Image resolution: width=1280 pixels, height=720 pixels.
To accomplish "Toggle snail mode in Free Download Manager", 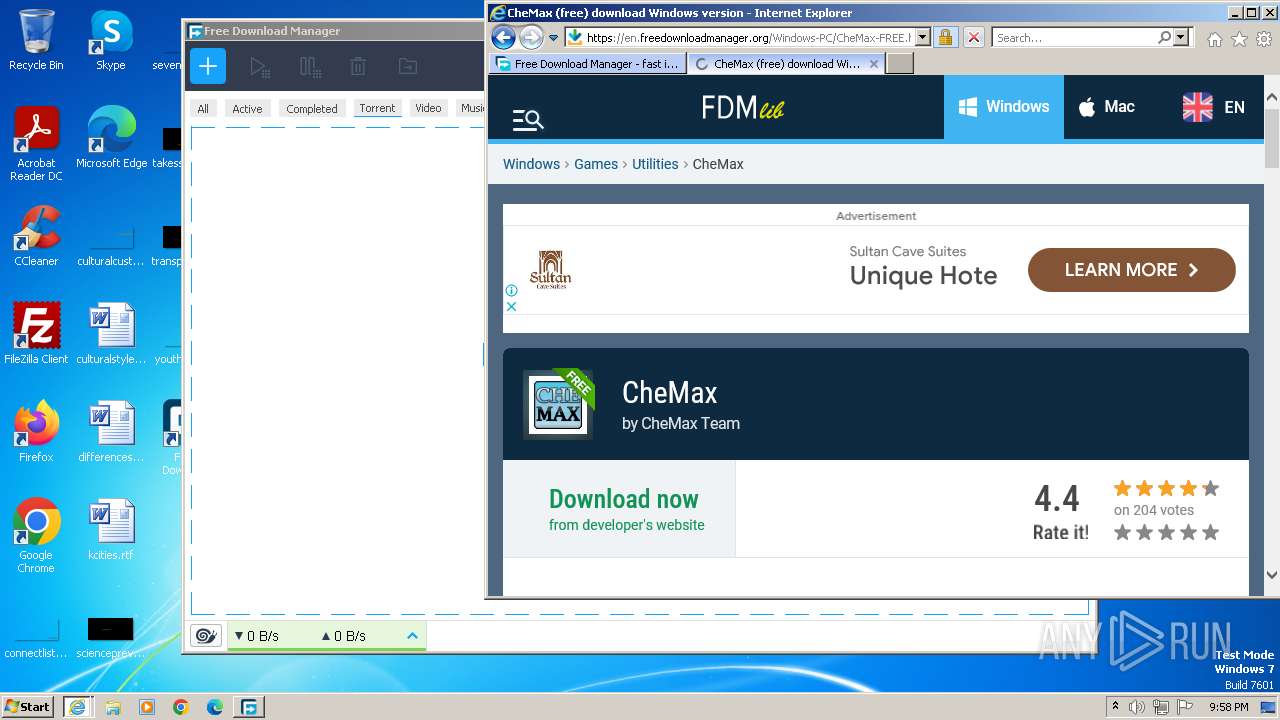I will click(206, 636).
